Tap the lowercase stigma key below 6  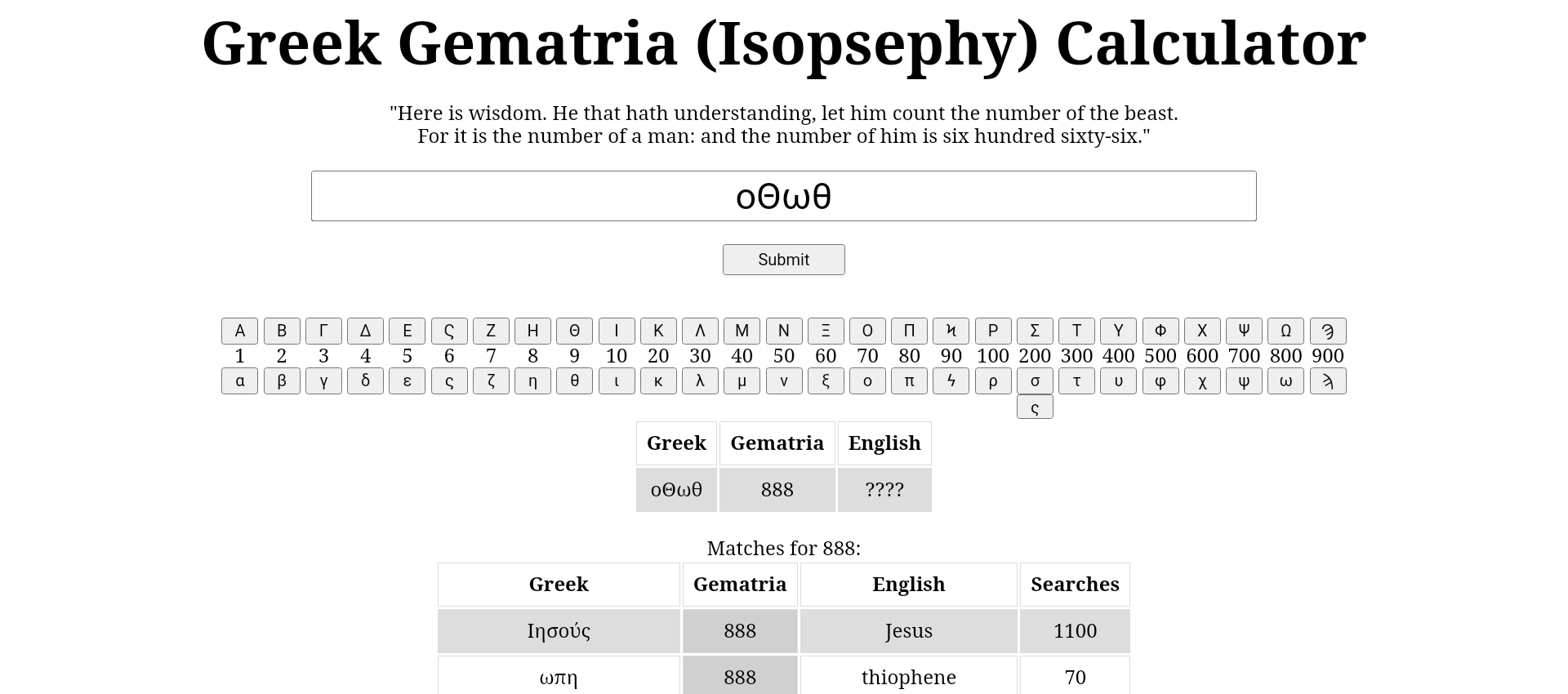pyautogui.click(x=448, y=381)
